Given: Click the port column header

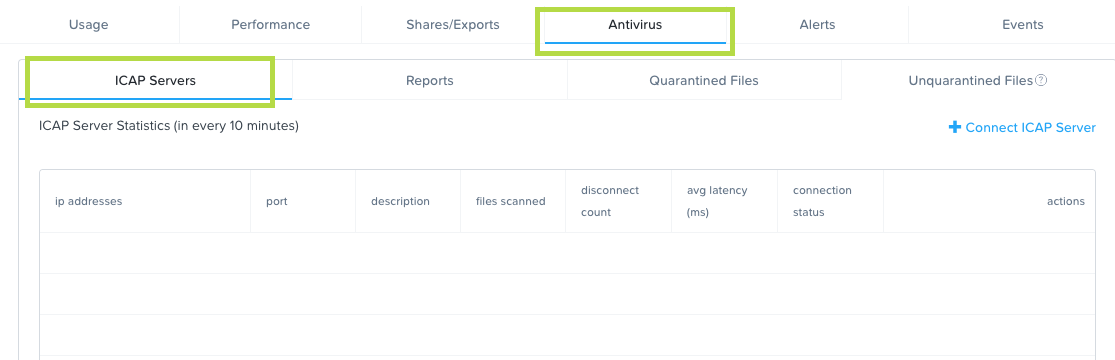Looking at the screenshot, I should [277, 201].
